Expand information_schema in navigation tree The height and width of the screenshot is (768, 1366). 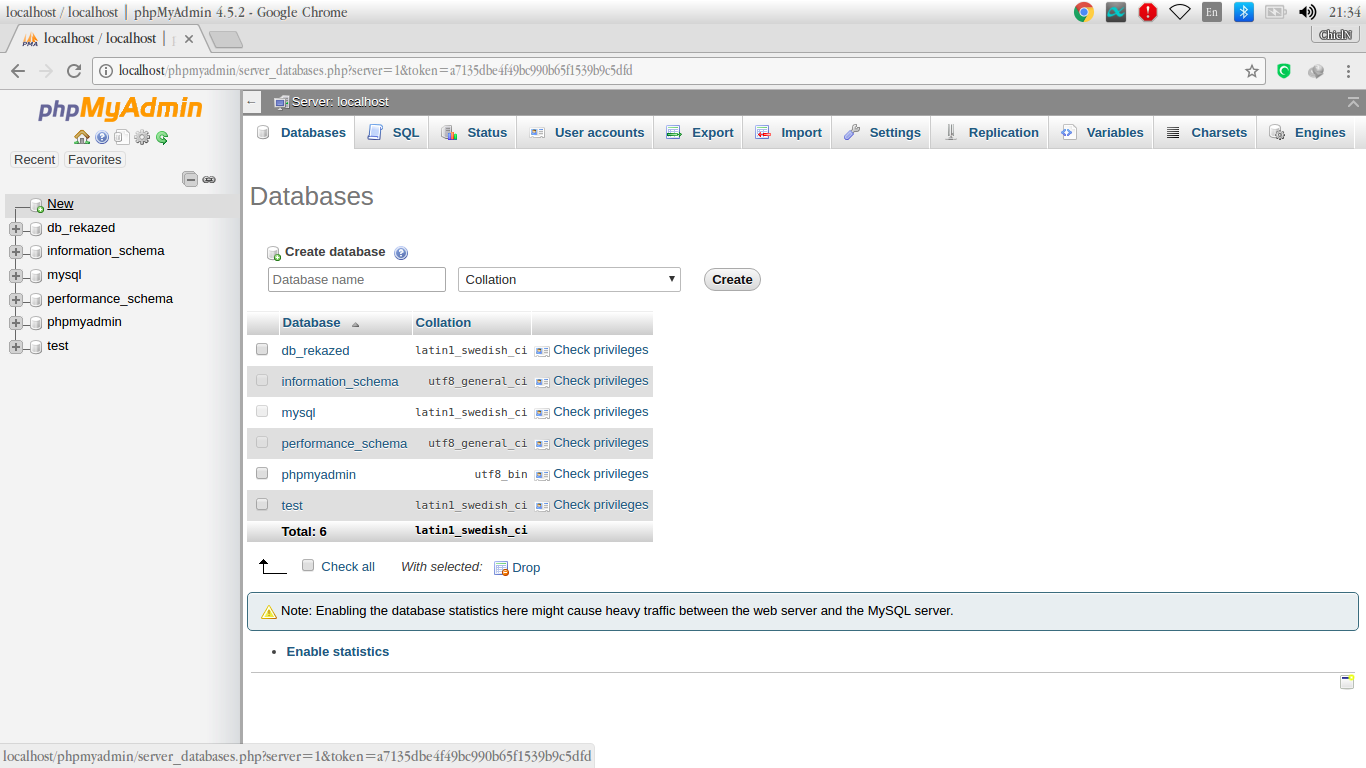click(x=15, y=252)
